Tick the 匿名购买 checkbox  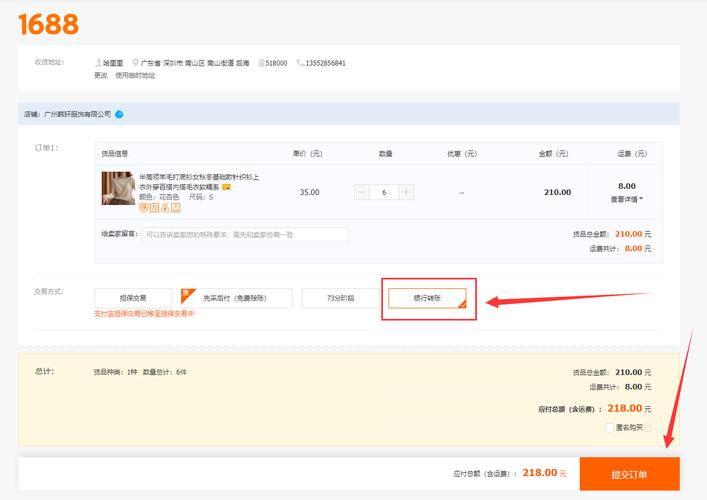click(609, 427)
